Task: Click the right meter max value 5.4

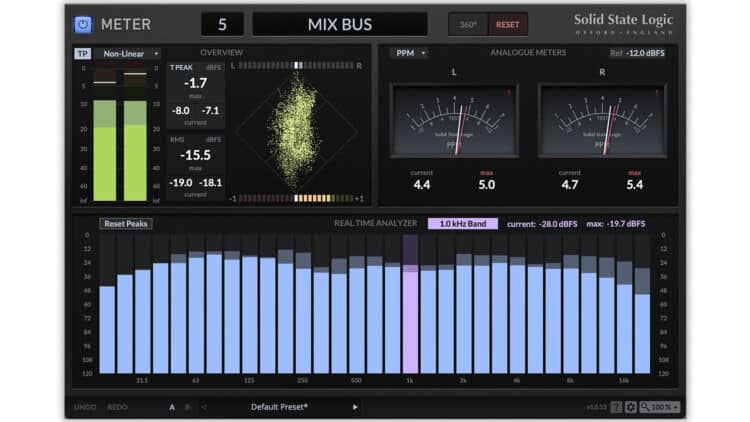Action: tap(635, 185)
